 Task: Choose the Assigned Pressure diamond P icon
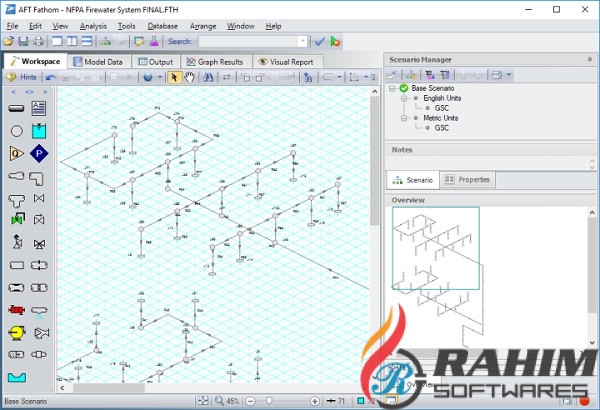pyautogui.click(x=39, y=154)
